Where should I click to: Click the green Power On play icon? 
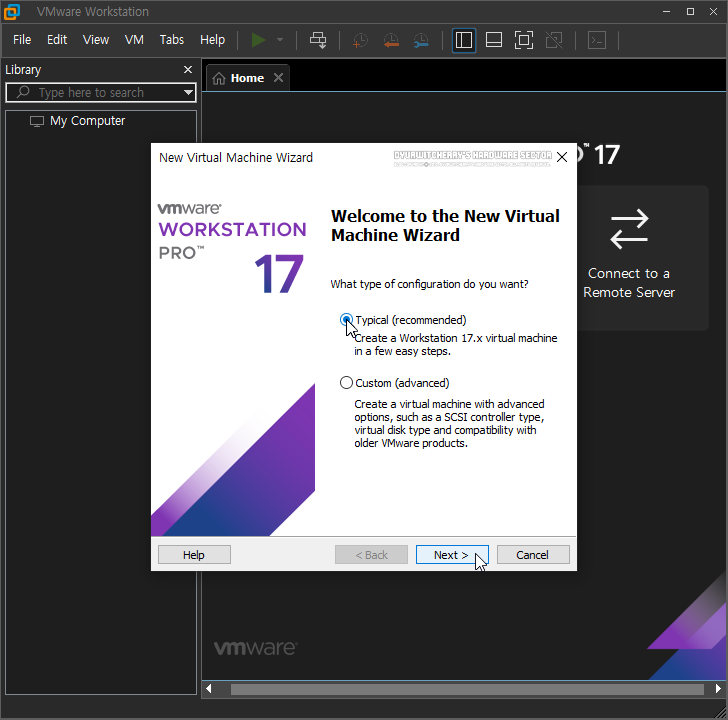[x=258, y=40]
